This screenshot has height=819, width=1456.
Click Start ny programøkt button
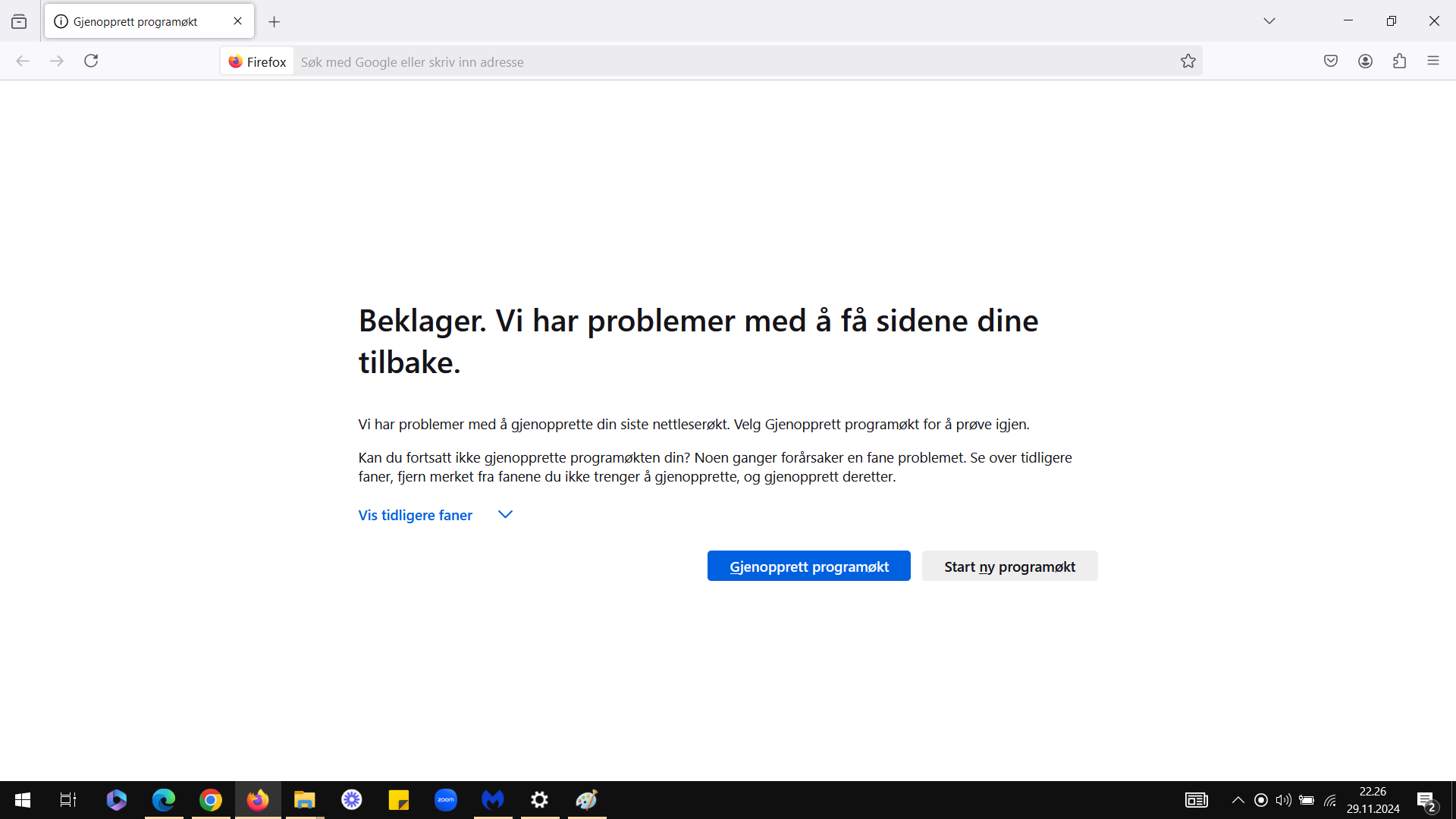click(x=1009, y=566)
